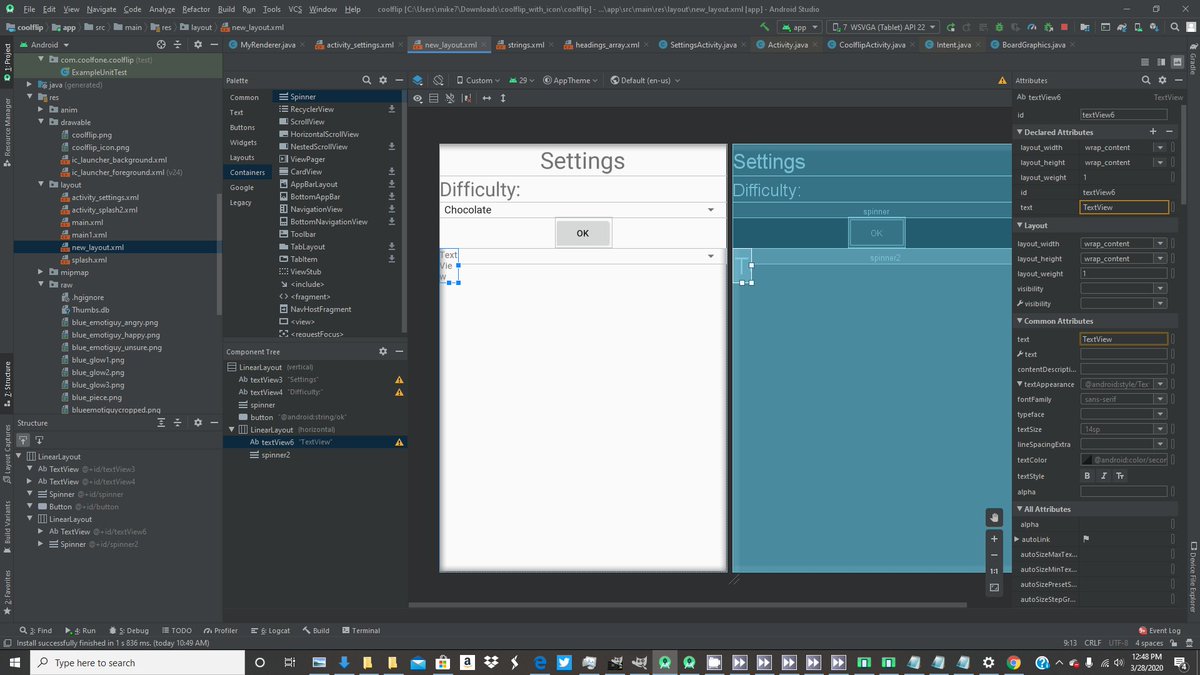This screenshot has height=675, width=1200.
Task: Open the Event Log
Action: click(x=1159, y=631)
